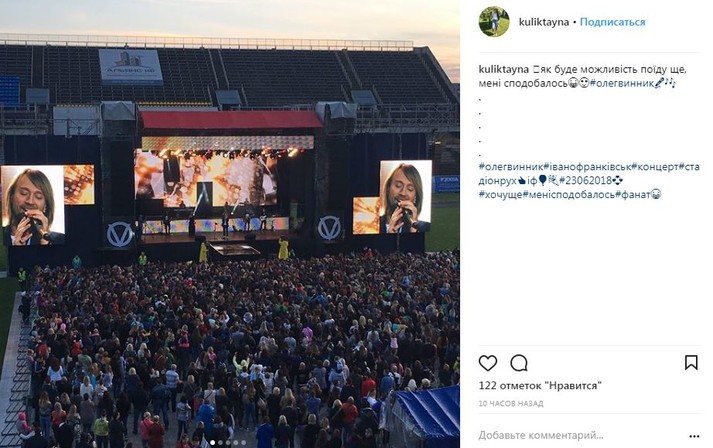Open #23062018 hashtag

pos(586,181)
